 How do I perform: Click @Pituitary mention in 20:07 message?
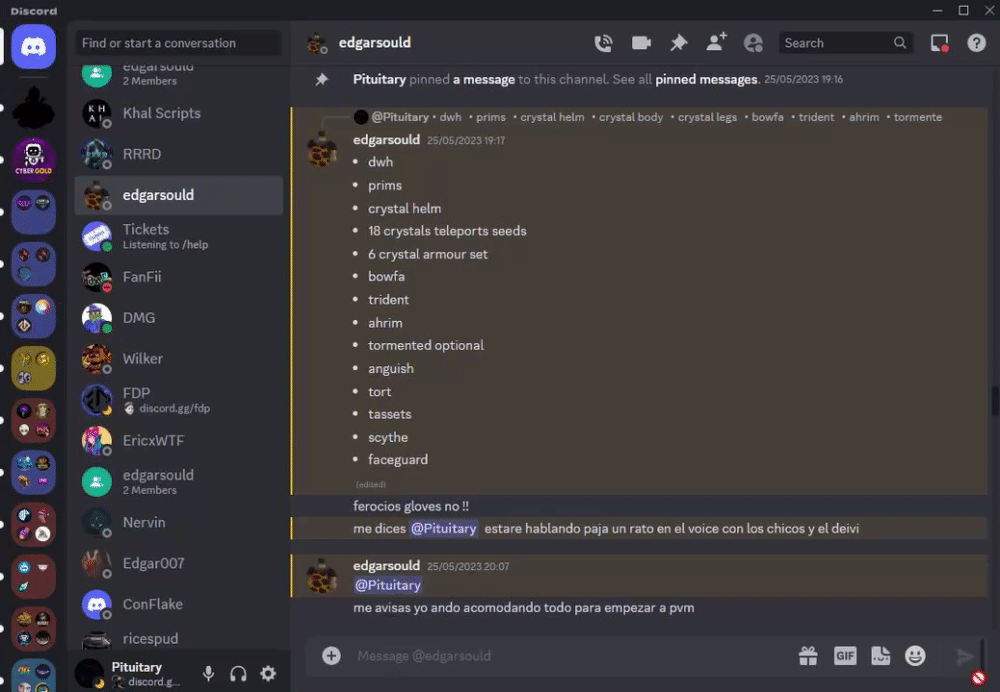click(x=388, y=585)
